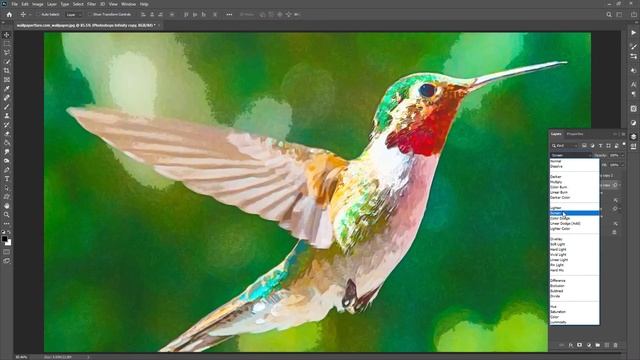Choose Normal blend mode
This screenshot has width=640, height=360.
pos(574,161)
